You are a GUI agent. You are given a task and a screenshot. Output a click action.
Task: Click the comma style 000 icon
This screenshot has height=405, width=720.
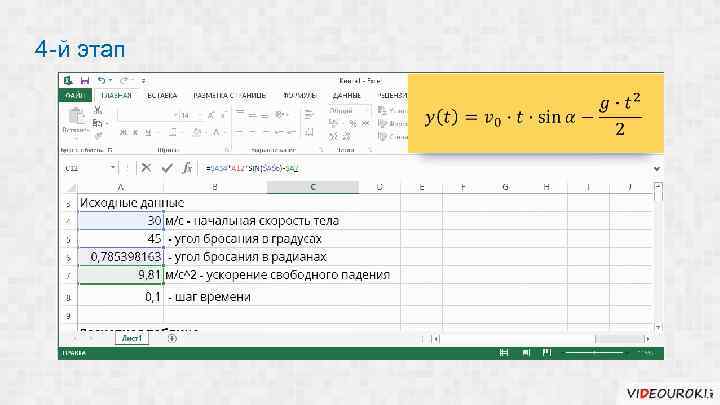366,123
